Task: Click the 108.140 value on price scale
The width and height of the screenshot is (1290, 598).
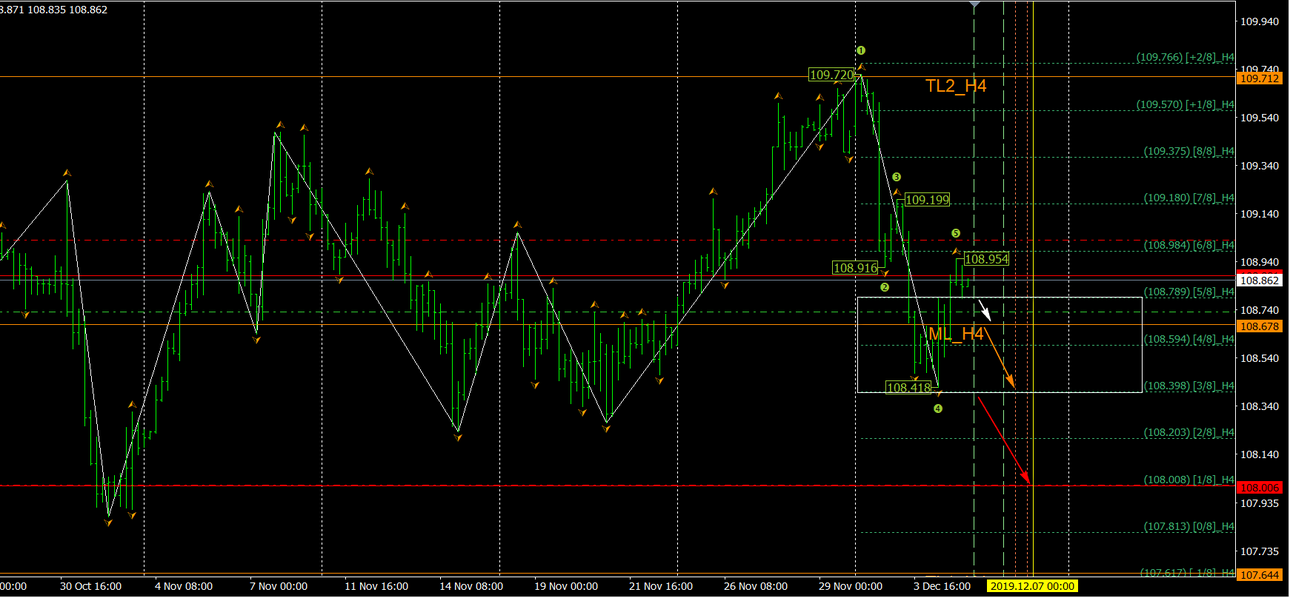Action: (1260, 454)
